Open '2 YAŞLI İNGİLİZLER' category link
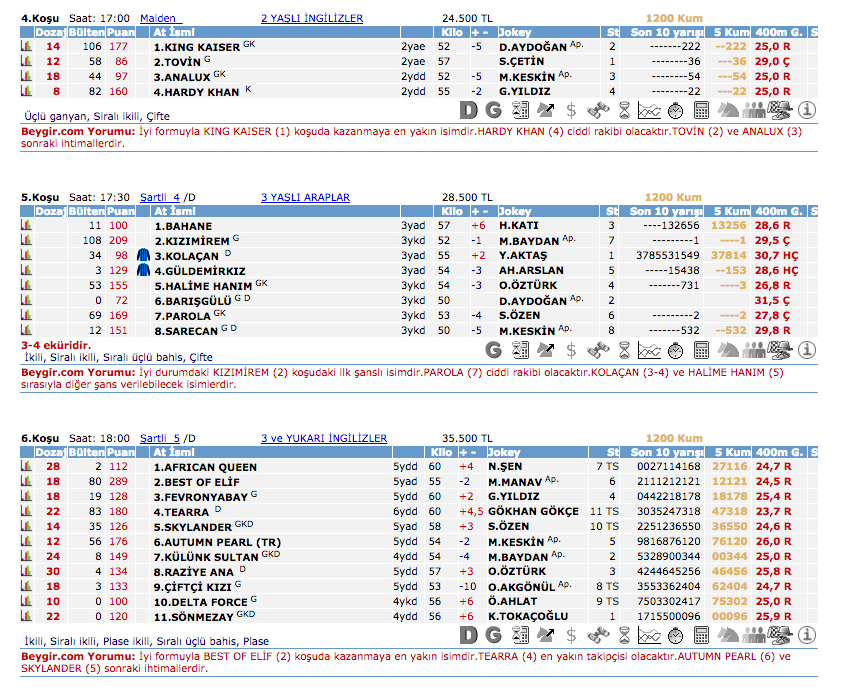 tap(311, 18)
